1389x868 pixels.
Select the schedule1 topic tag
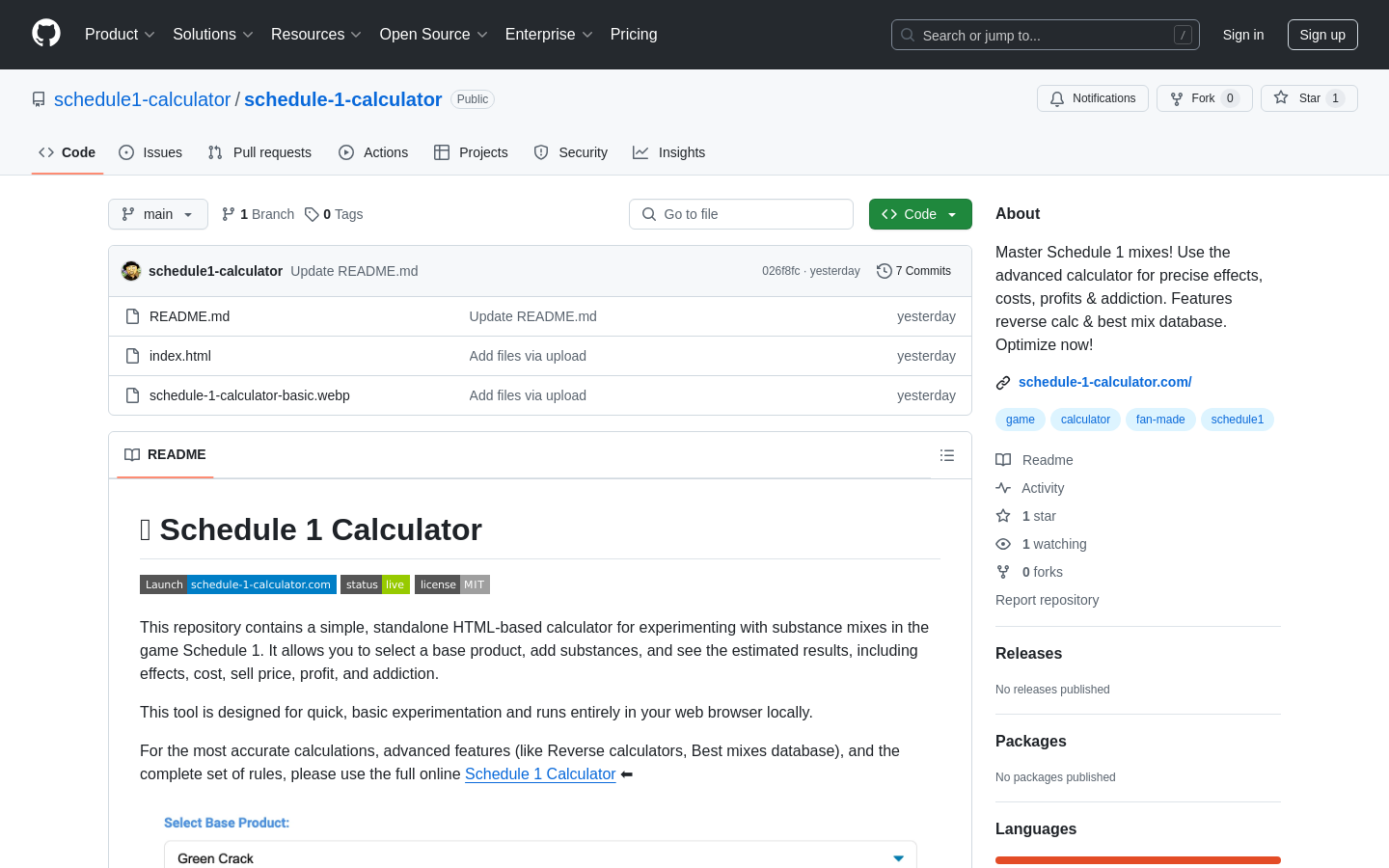tap(1238, 420)
